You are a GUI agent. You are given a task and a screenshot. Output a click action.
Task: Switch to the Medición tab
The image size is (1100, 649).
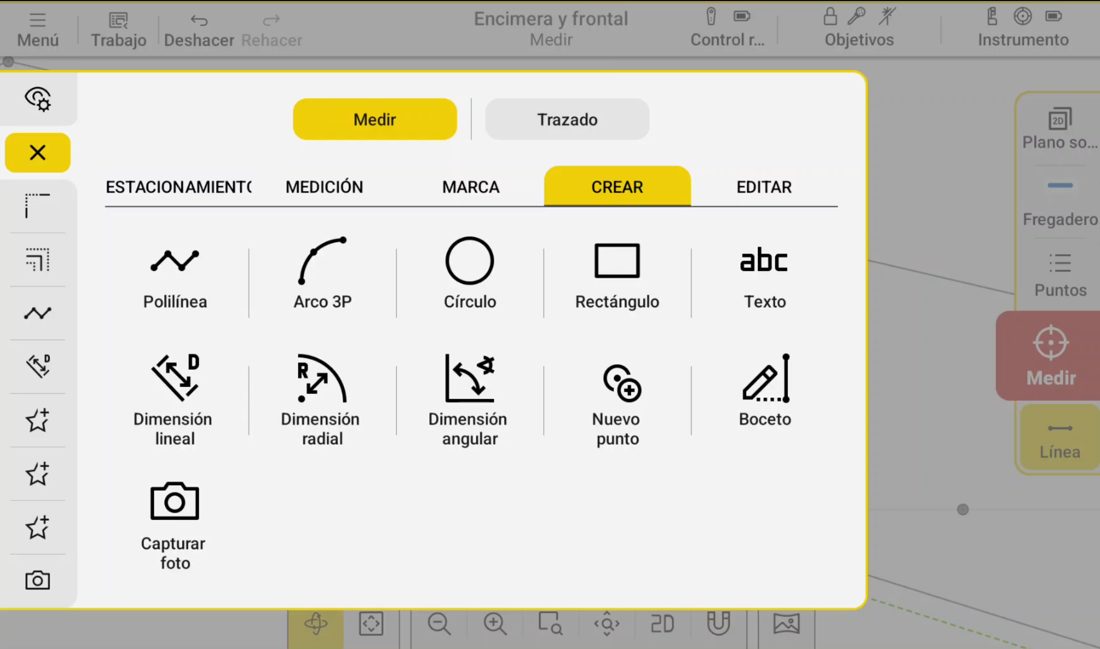tap(324, 187)
